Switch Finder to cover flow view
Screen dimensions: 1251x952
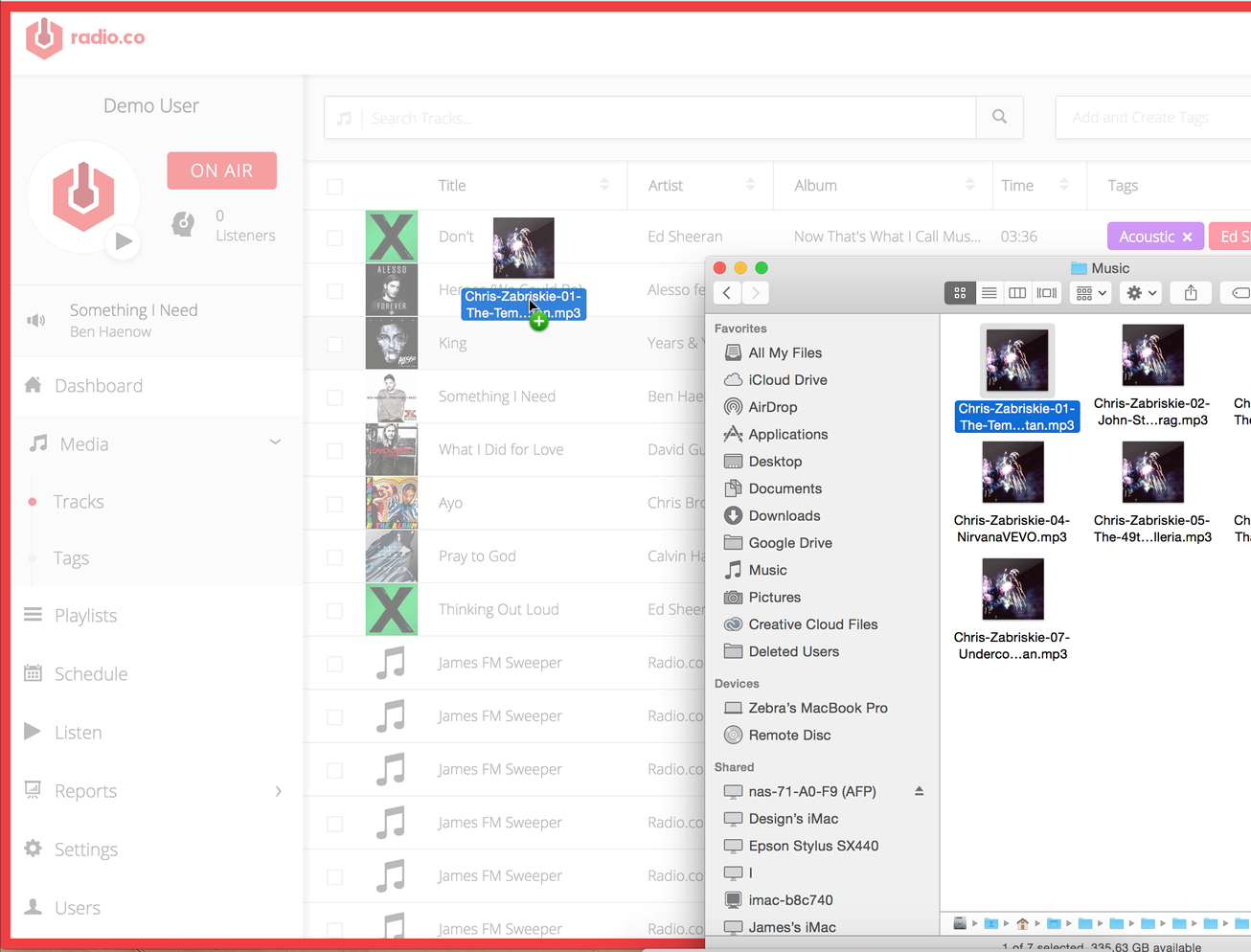tap(1047, 293)
